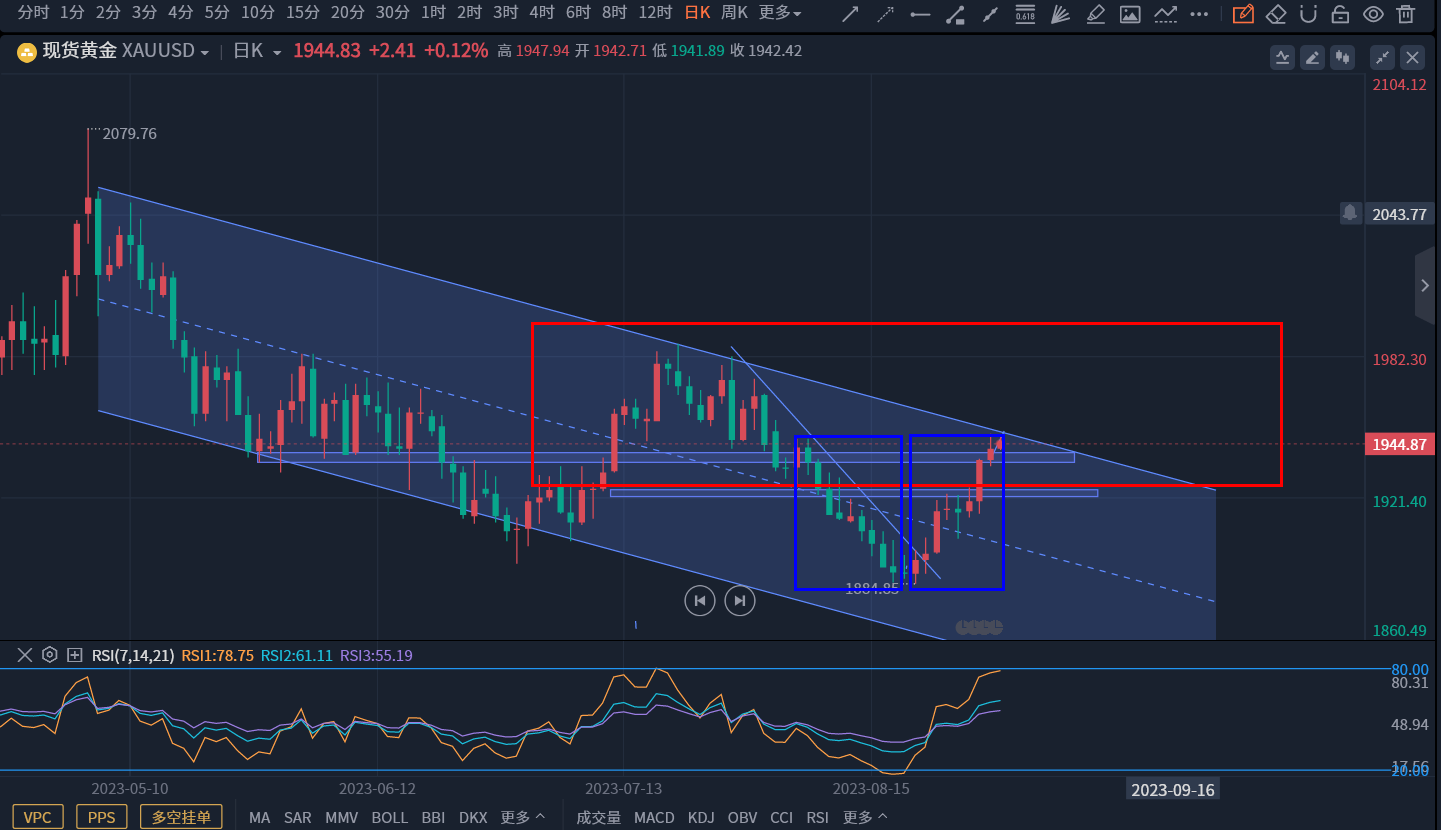Select the eraser tool

(x=1276, y=14)
